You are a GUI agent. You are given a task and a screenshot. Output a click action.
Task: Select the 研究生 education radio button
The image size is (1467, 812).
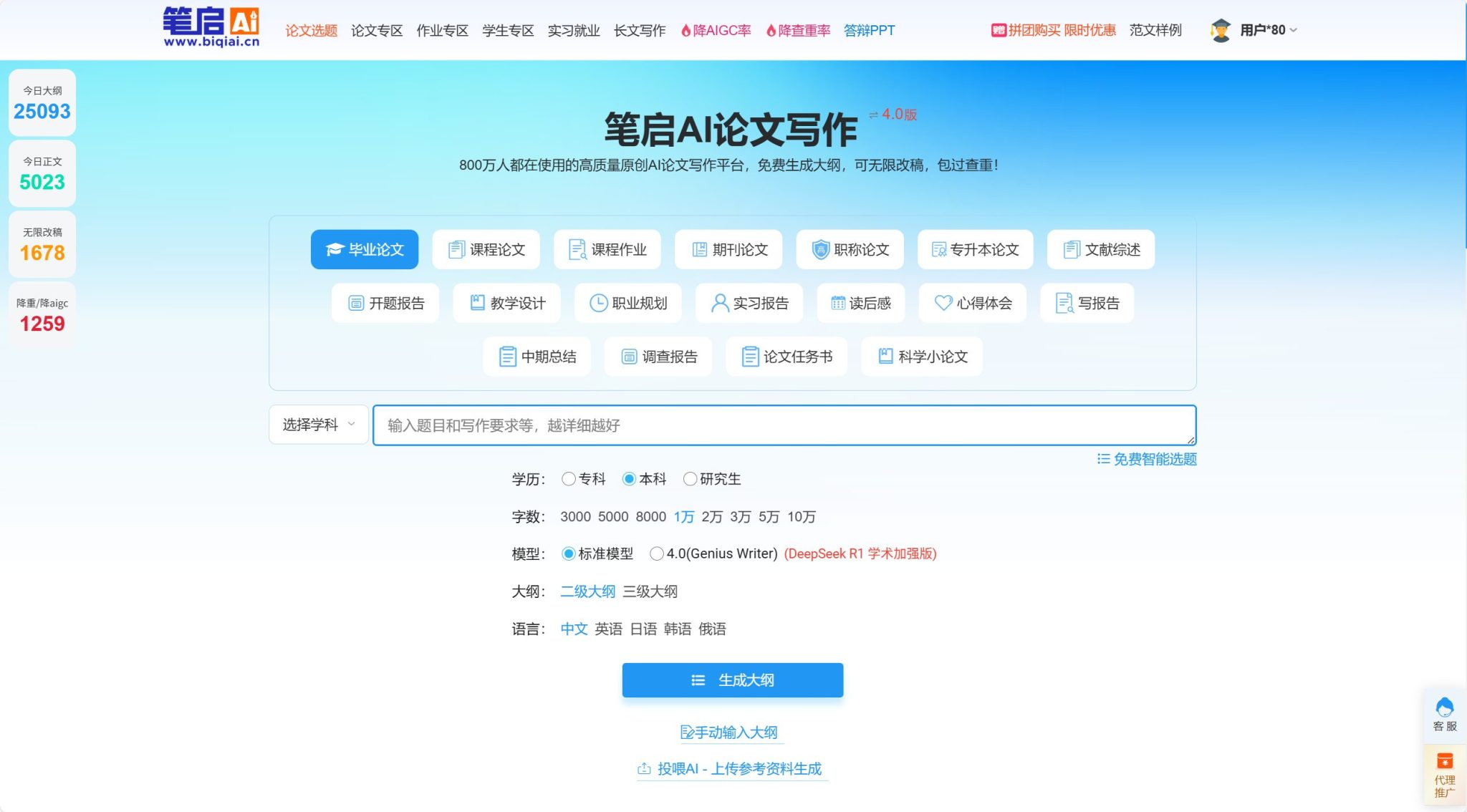[x=690, y=479]
